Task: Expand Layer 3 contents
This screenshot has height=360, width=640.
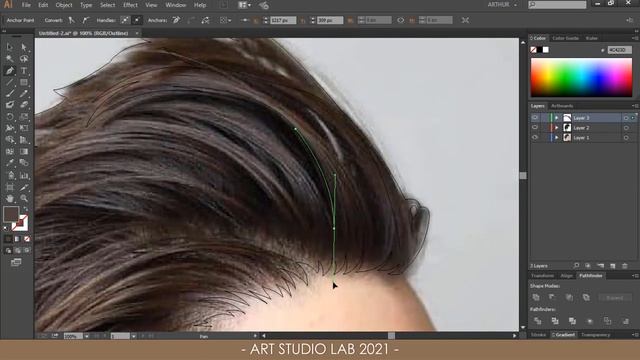Action: pos(556,118)
